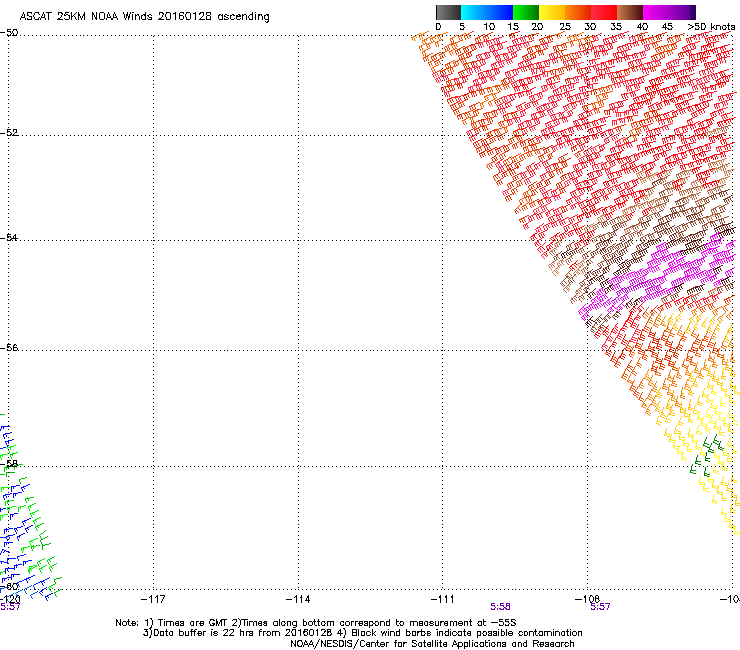Click the 'NOAA/NESDIS/Center for Satellite Applications and Research' credit

point(432,644)
